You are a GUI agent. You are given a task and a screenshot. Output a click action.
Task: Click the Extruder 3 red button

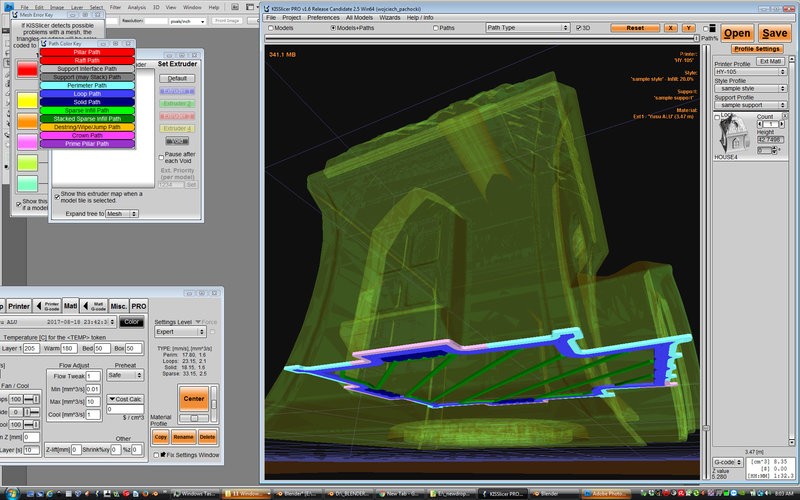point(177,116)
